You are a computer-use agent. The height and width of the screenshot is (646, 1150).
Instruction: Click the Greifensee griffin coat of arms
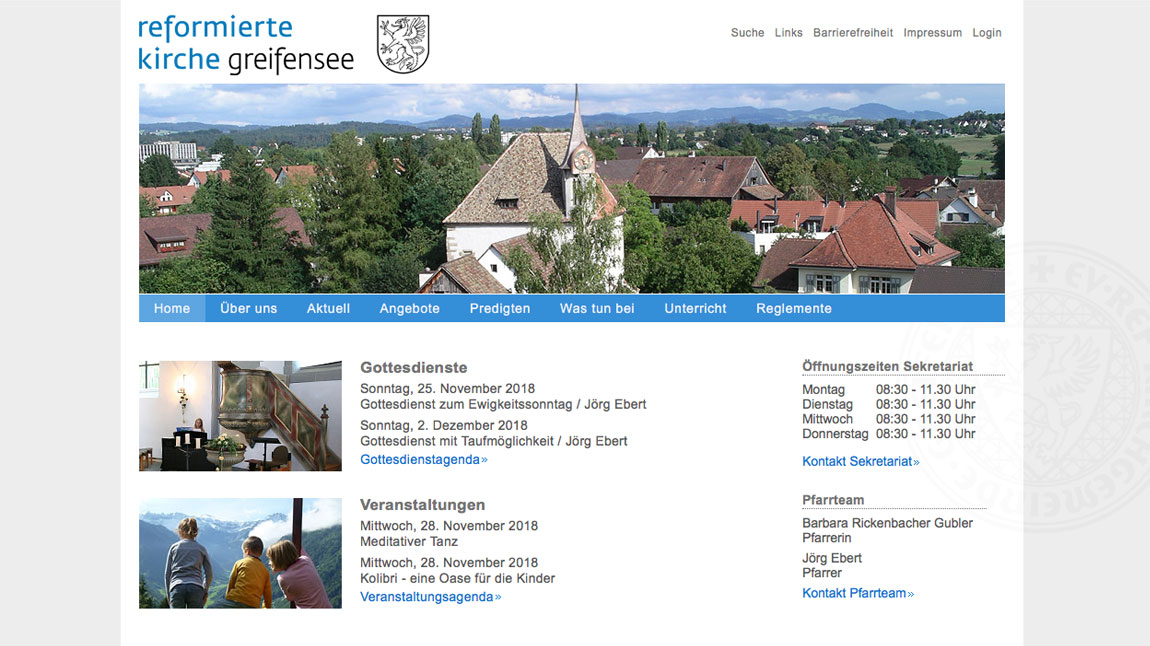403,44
